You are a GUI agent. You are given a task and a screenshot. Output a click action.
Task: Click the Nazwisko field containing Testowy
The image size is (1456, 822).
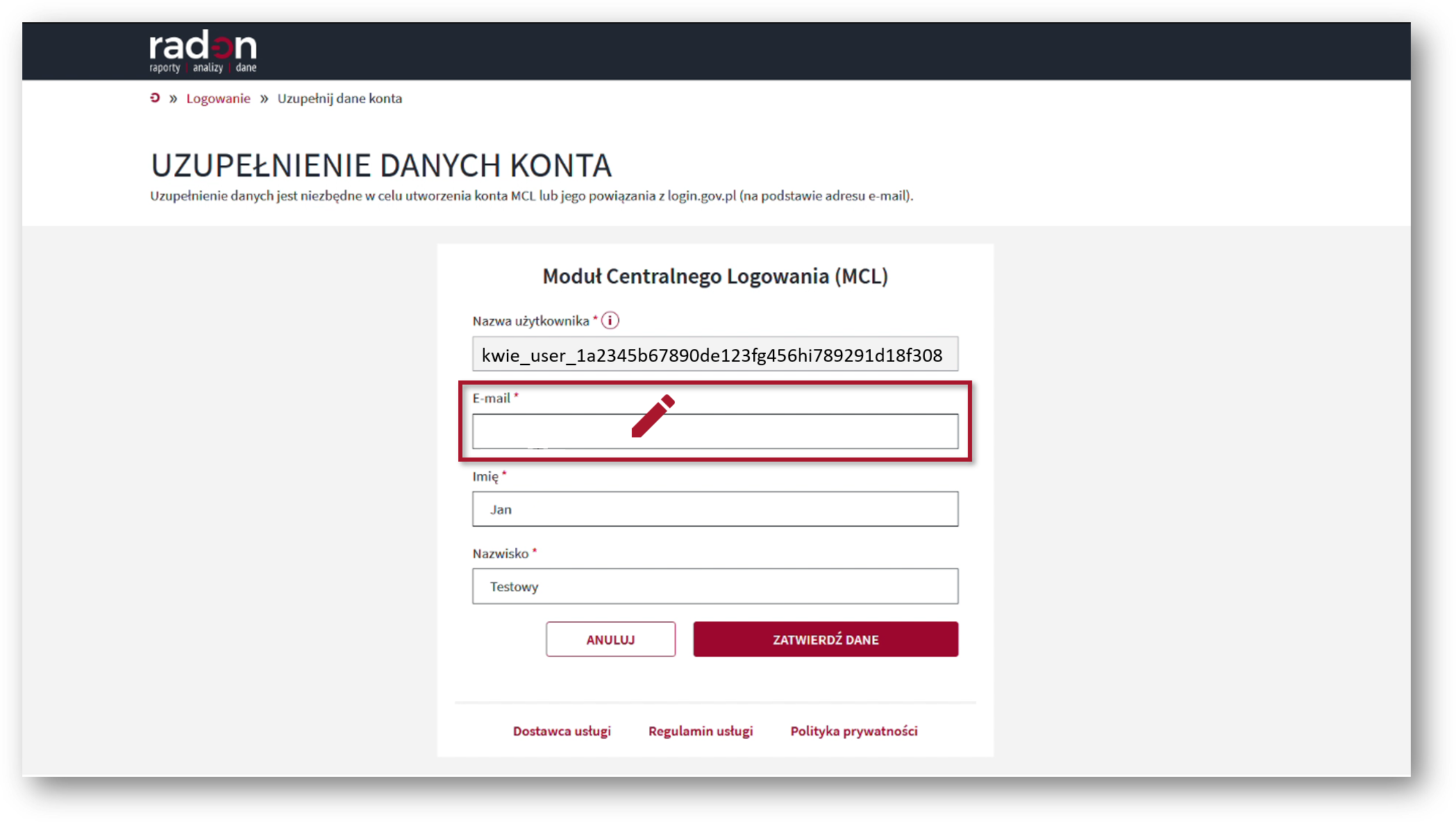715,586
